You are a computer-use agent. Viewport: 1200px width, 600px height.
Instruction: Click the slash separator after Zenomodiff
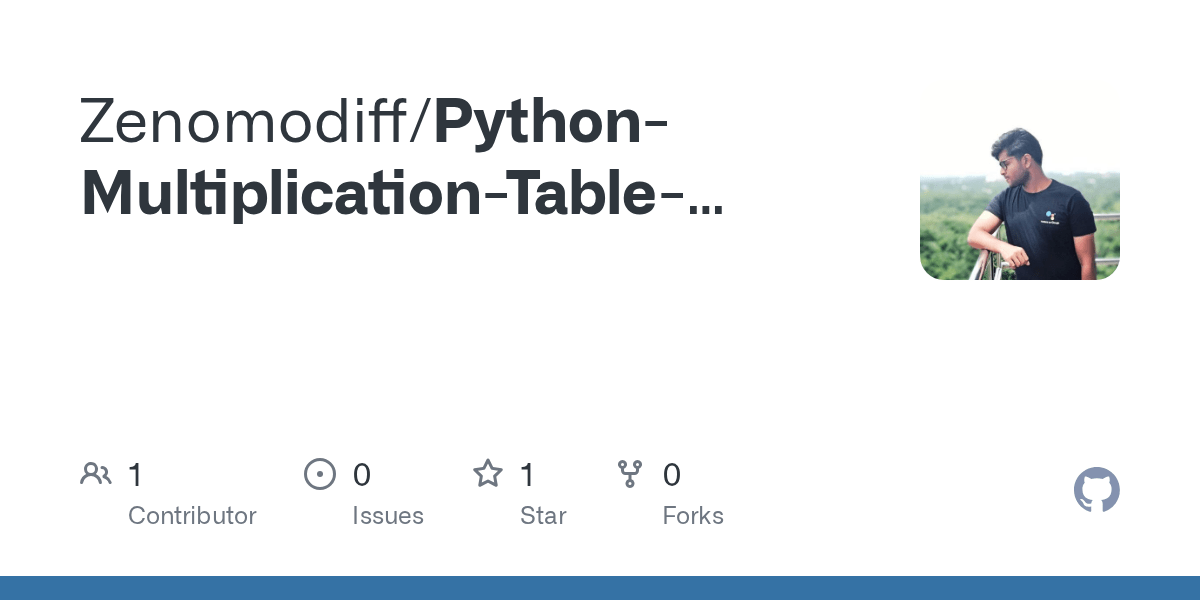point(424,121)
